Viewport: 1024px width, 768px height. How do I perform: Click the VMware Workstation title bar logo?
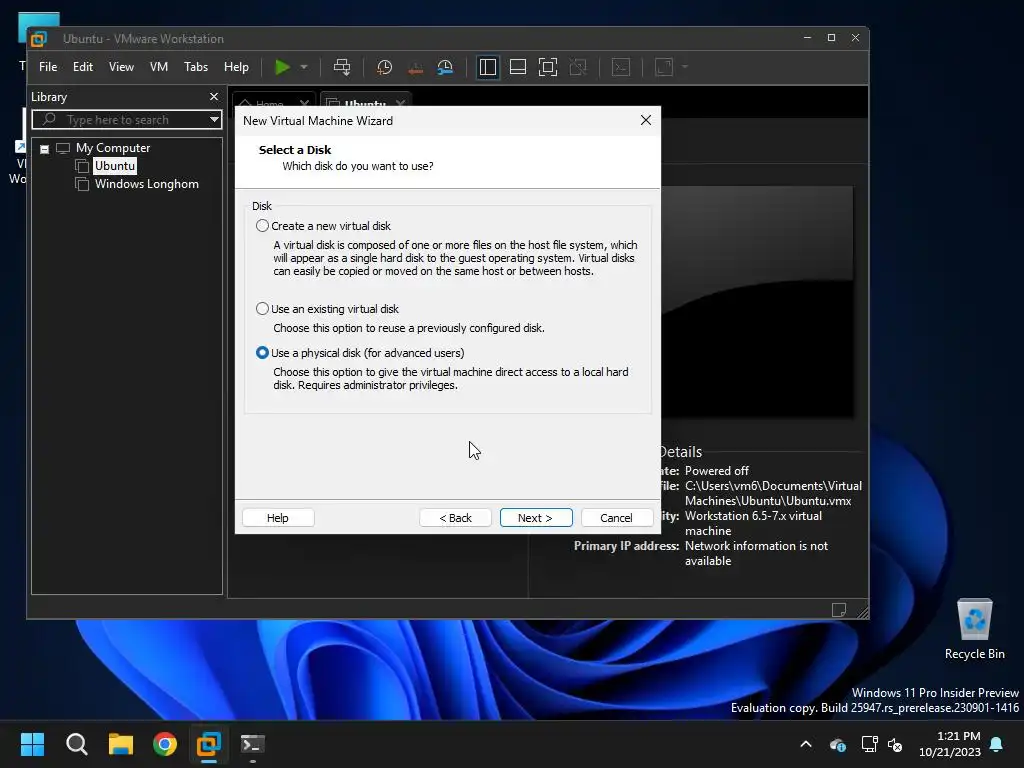click(x=39, y=39)
